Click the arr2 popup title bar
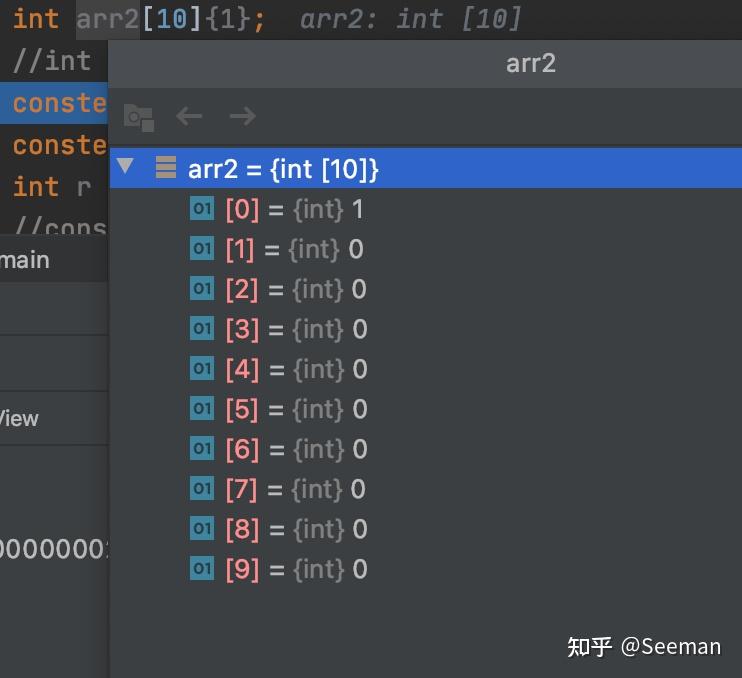This screenshot has height=678, width=742. tap(425, 64)
